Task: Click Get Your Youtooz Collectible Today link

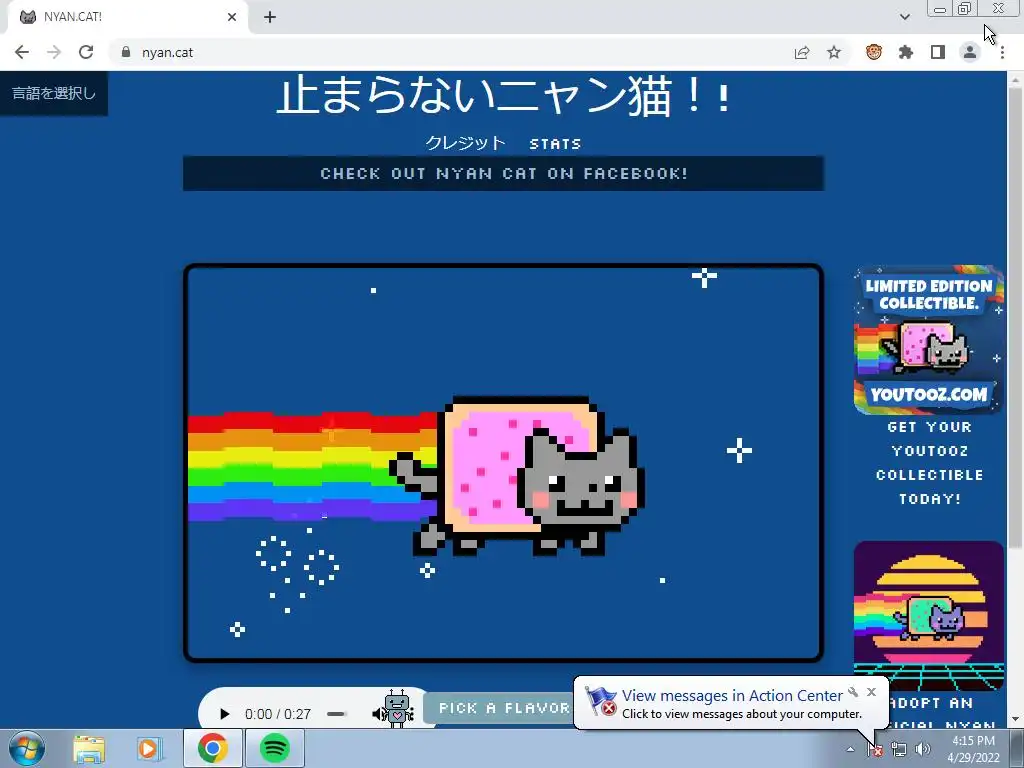Action: click(929, 462)
